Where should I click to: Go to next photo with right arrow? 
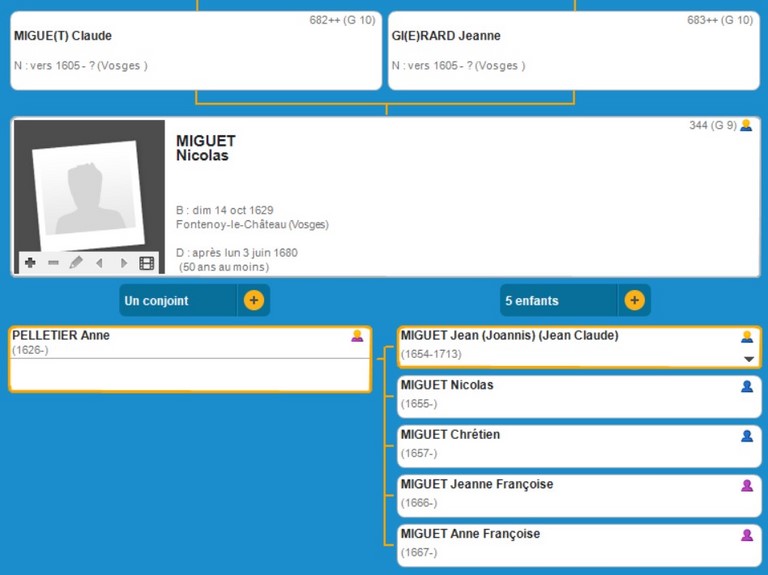click(x=124, y=263)
